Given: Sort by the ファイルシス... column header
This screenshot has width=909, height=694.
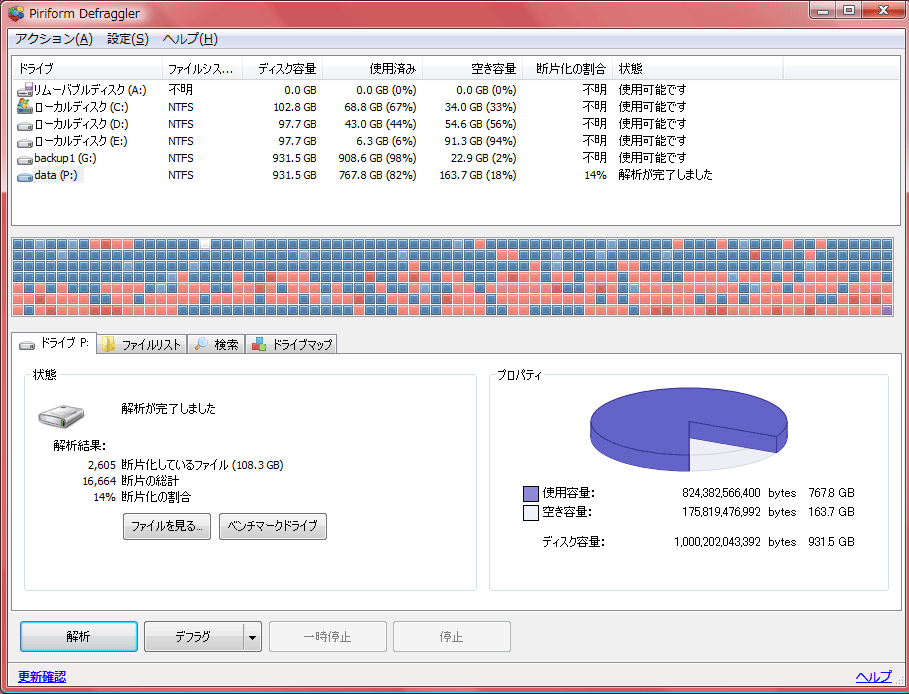Looking at the screenshot, I should (202, 68).
